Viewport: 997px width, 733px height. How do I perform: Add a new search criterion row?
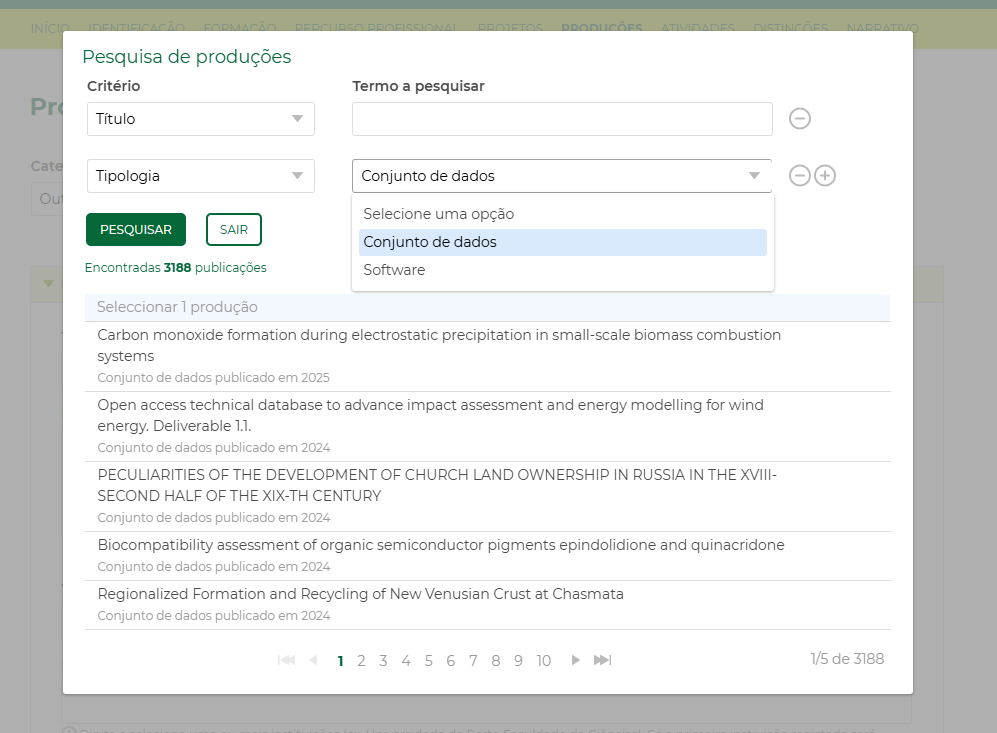tap(825, 175)
